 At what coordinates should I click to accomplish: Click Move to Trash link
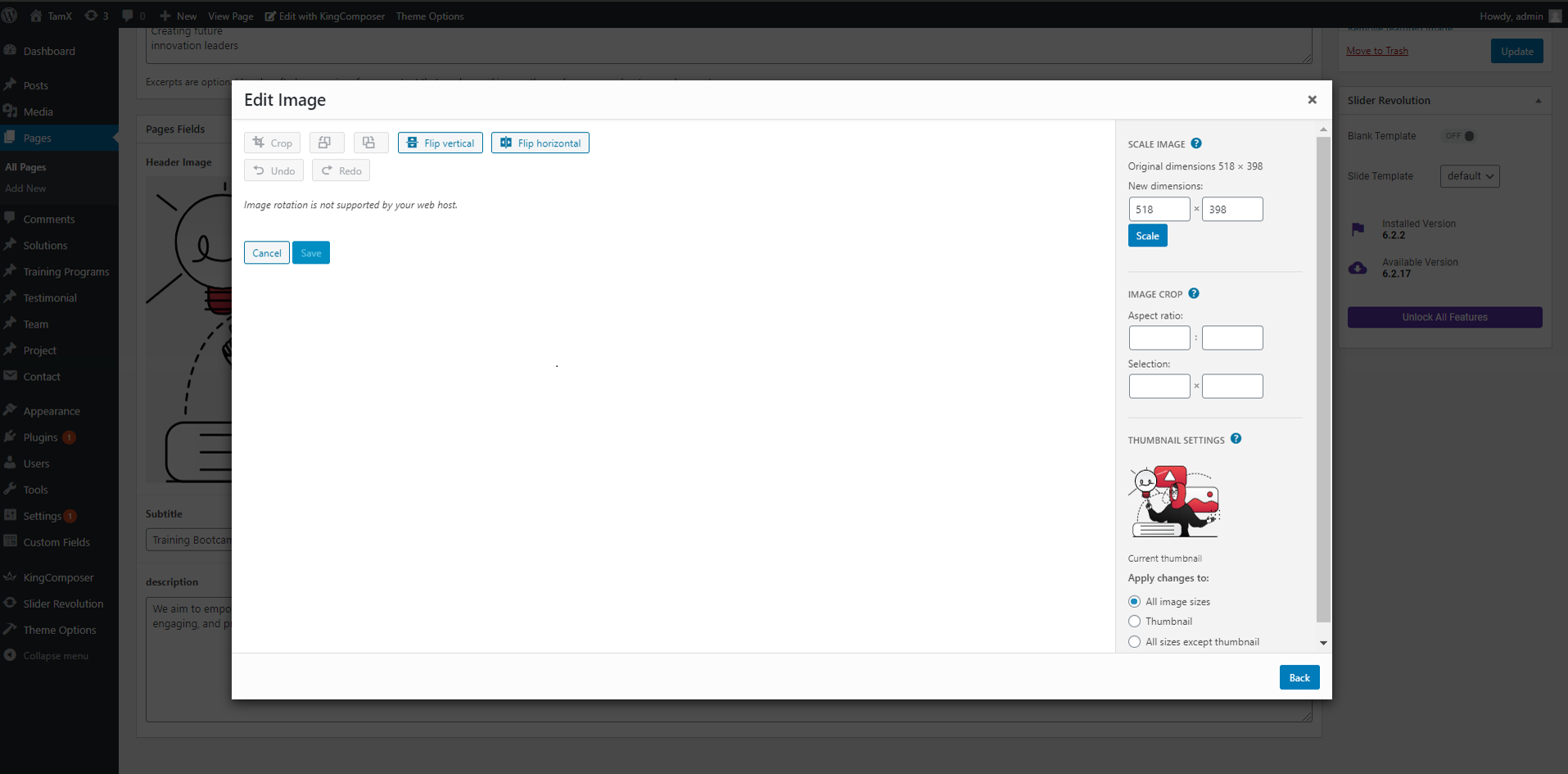click(1377, 51)
